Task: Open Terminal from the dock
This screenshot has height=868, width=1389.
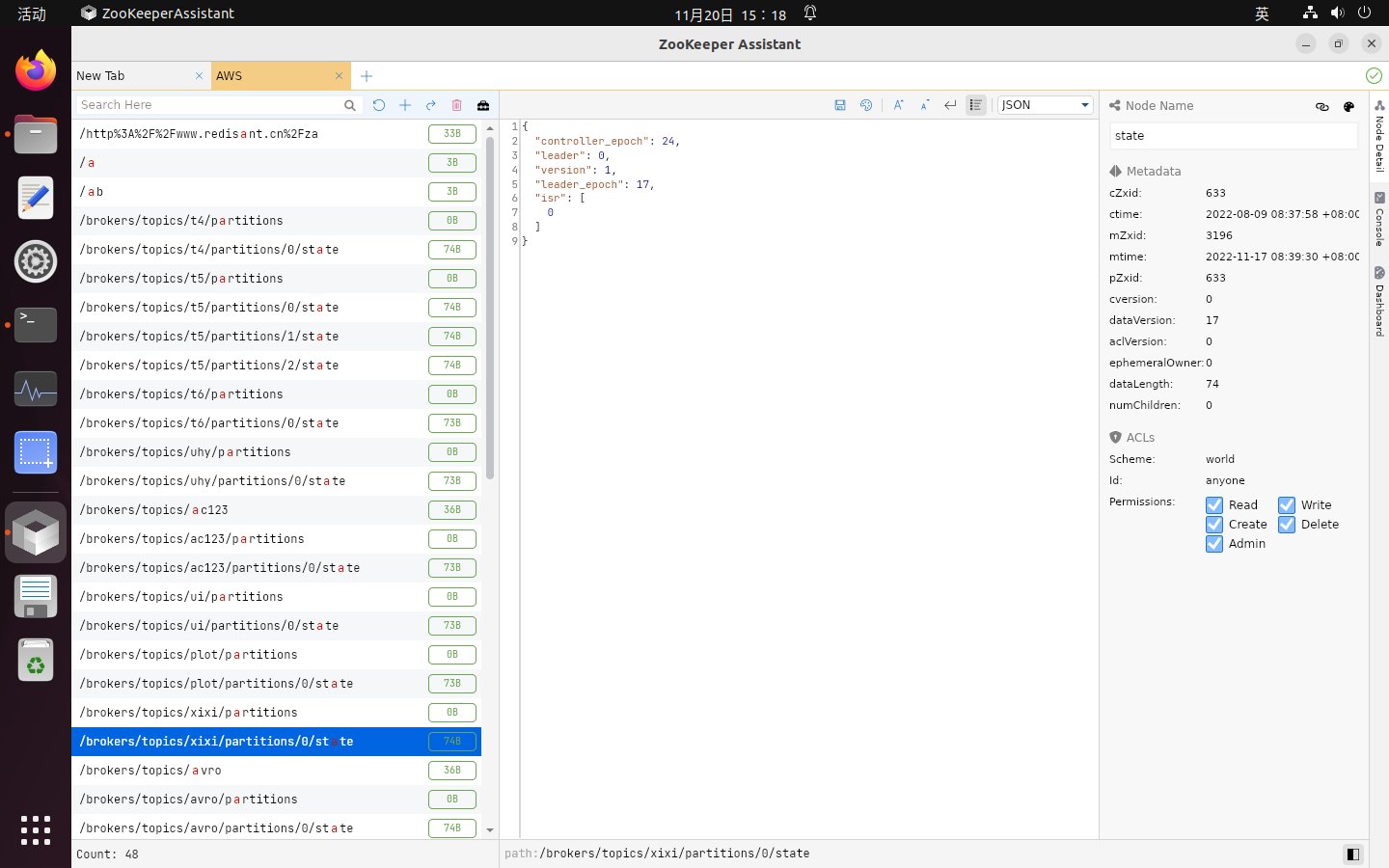Action: point(36,325)
